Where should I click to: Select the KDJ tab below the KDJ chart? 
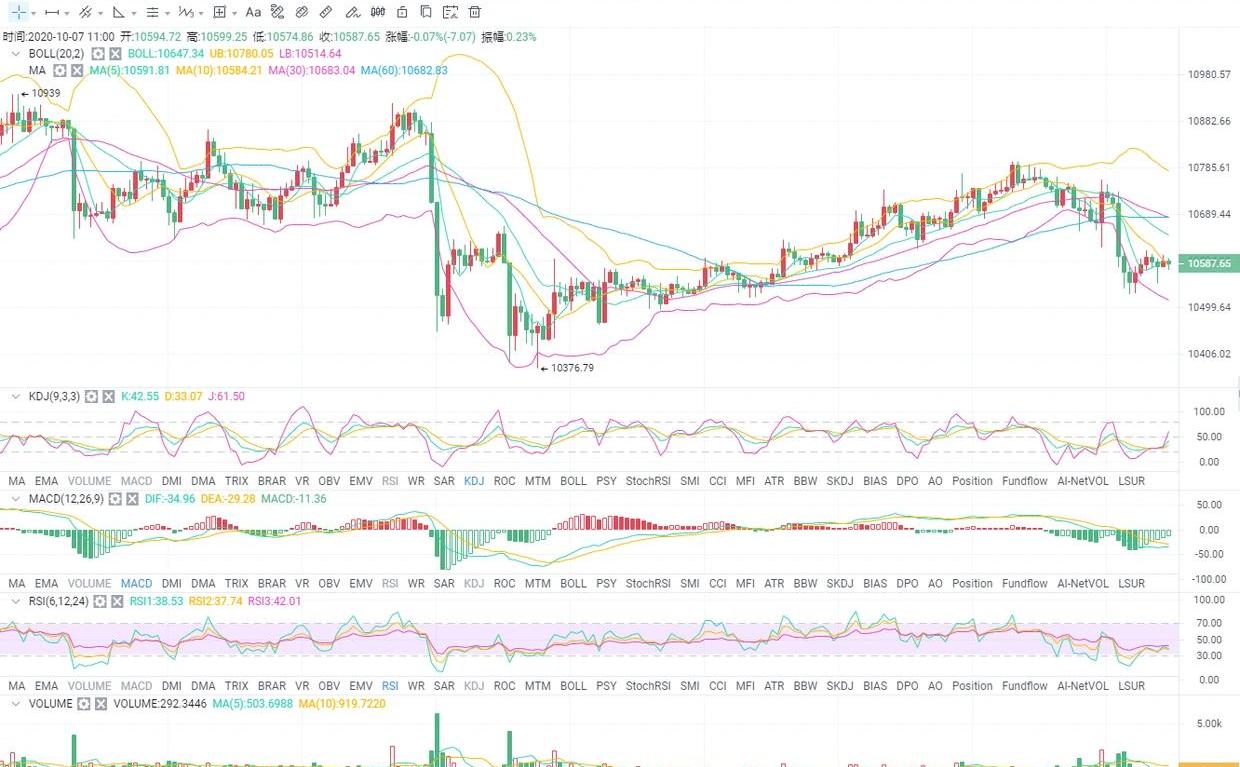pyautogui.click(x=474, y=481)
